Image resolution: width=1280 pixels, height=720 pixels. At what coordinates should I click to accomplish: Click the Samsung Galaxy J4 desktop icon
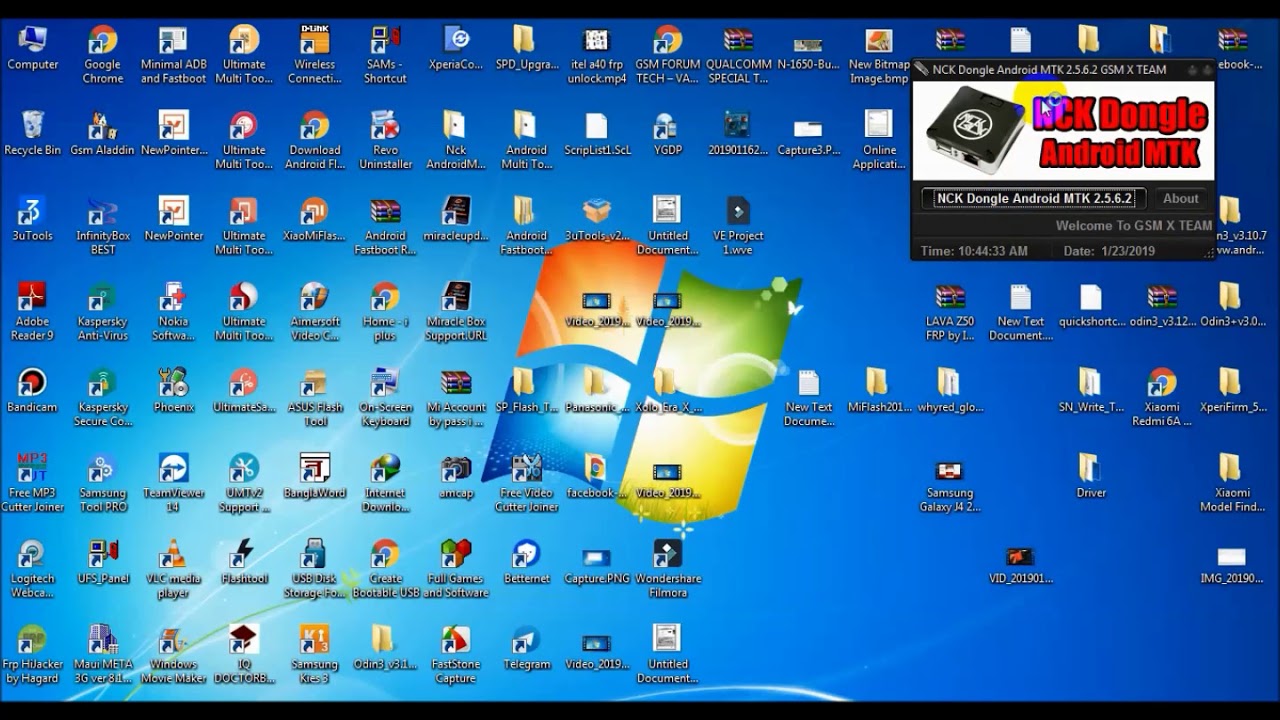tap(949, 483)
